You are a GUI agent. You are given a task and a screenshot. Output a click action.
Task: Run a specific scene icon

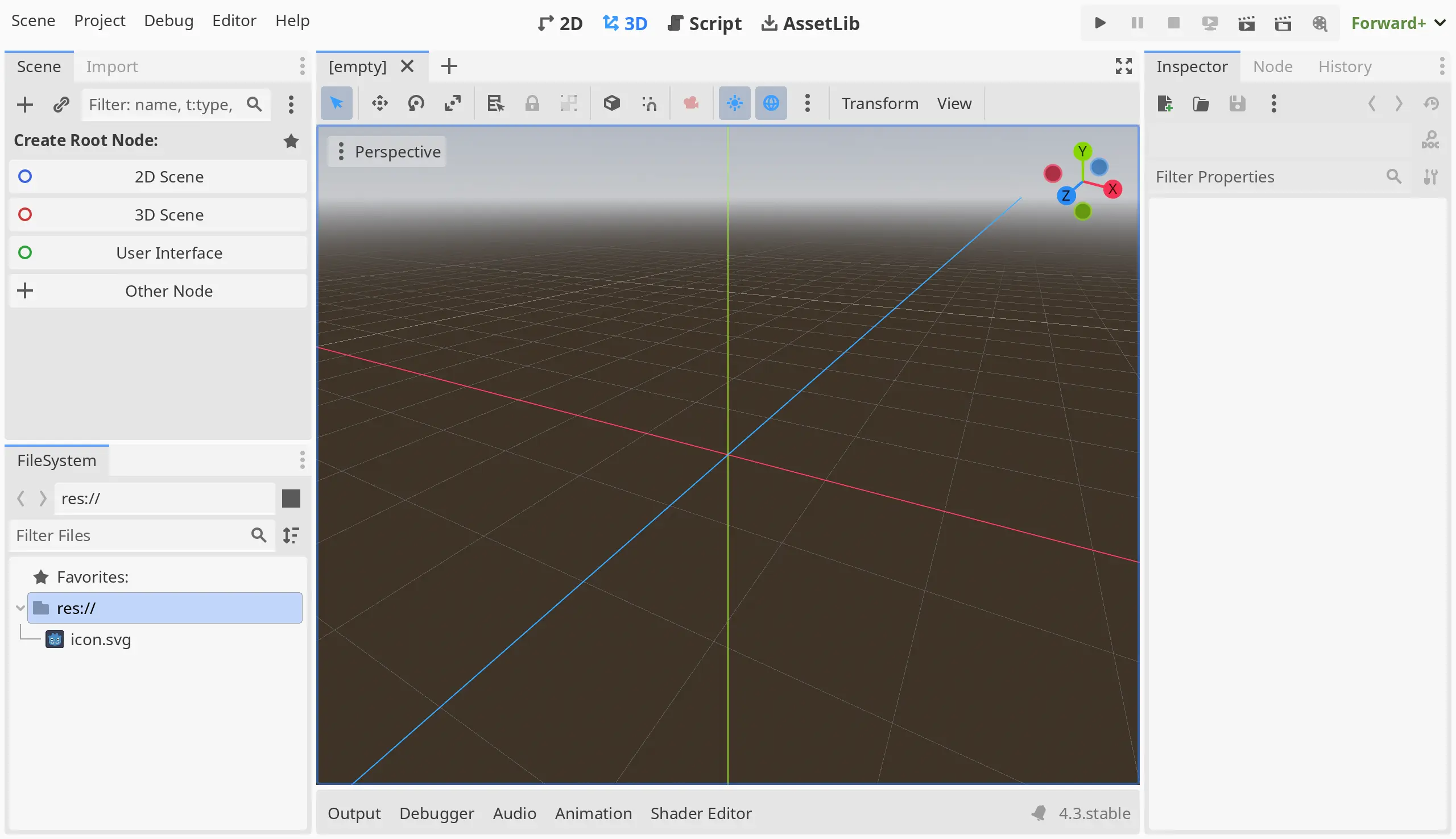click(x=1283, y=23)
